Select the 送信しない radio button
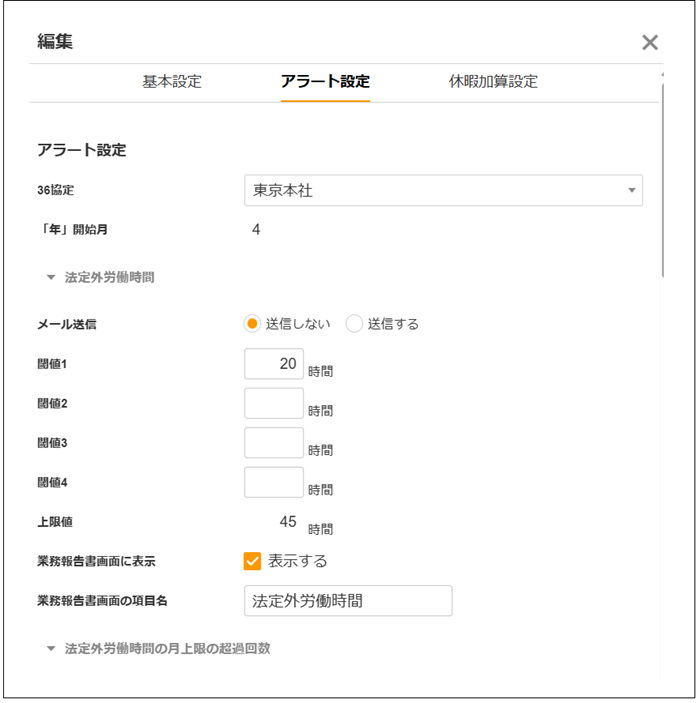Viewport: 700px width, 703px height. pyautogui.click(x=252, y=324)
